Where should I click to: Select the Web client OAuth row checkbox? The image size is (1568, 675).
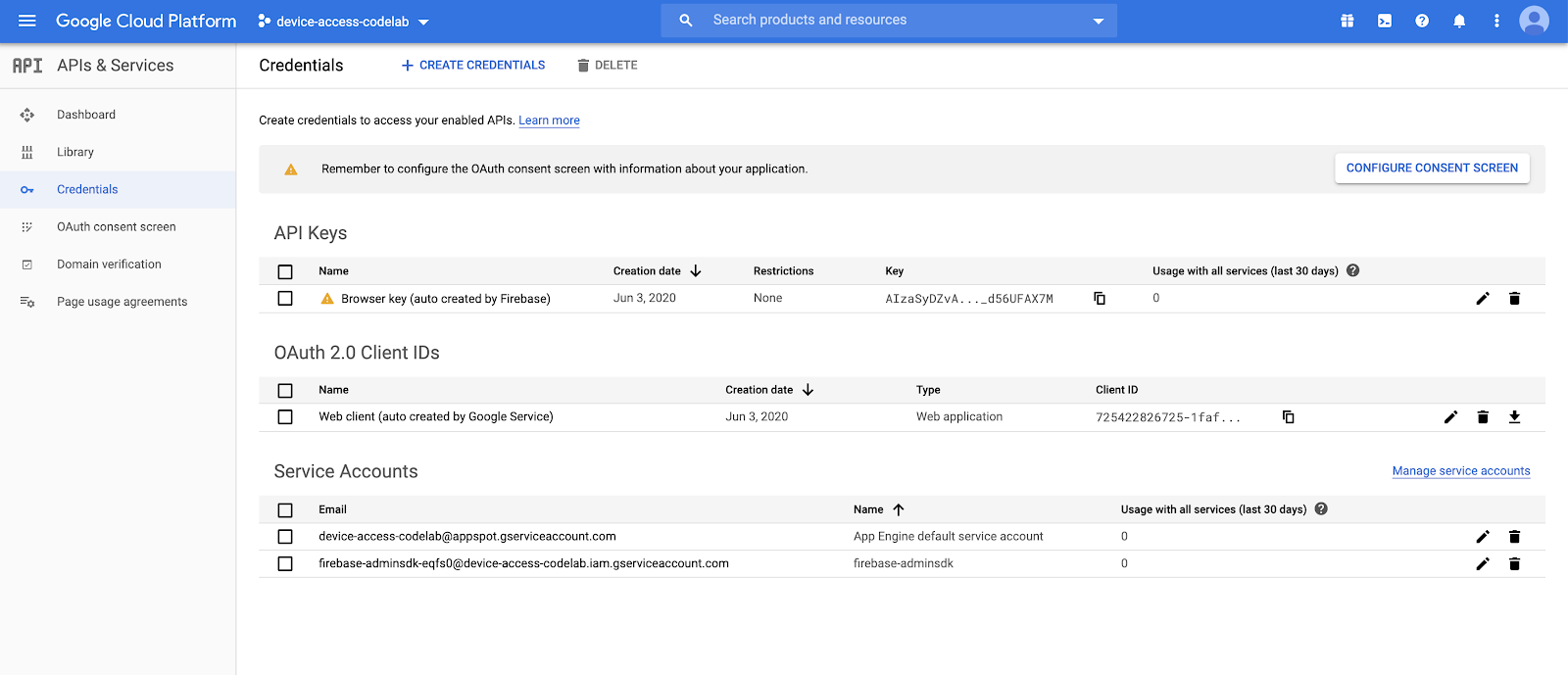pyautogui.click(x=285, y=417)
